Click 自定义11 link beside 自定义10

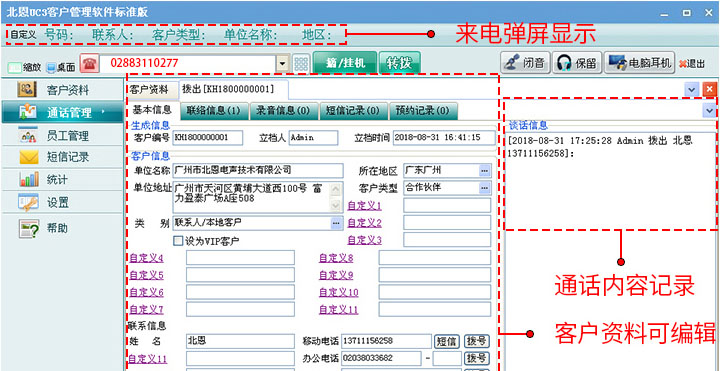click(338, 310)
